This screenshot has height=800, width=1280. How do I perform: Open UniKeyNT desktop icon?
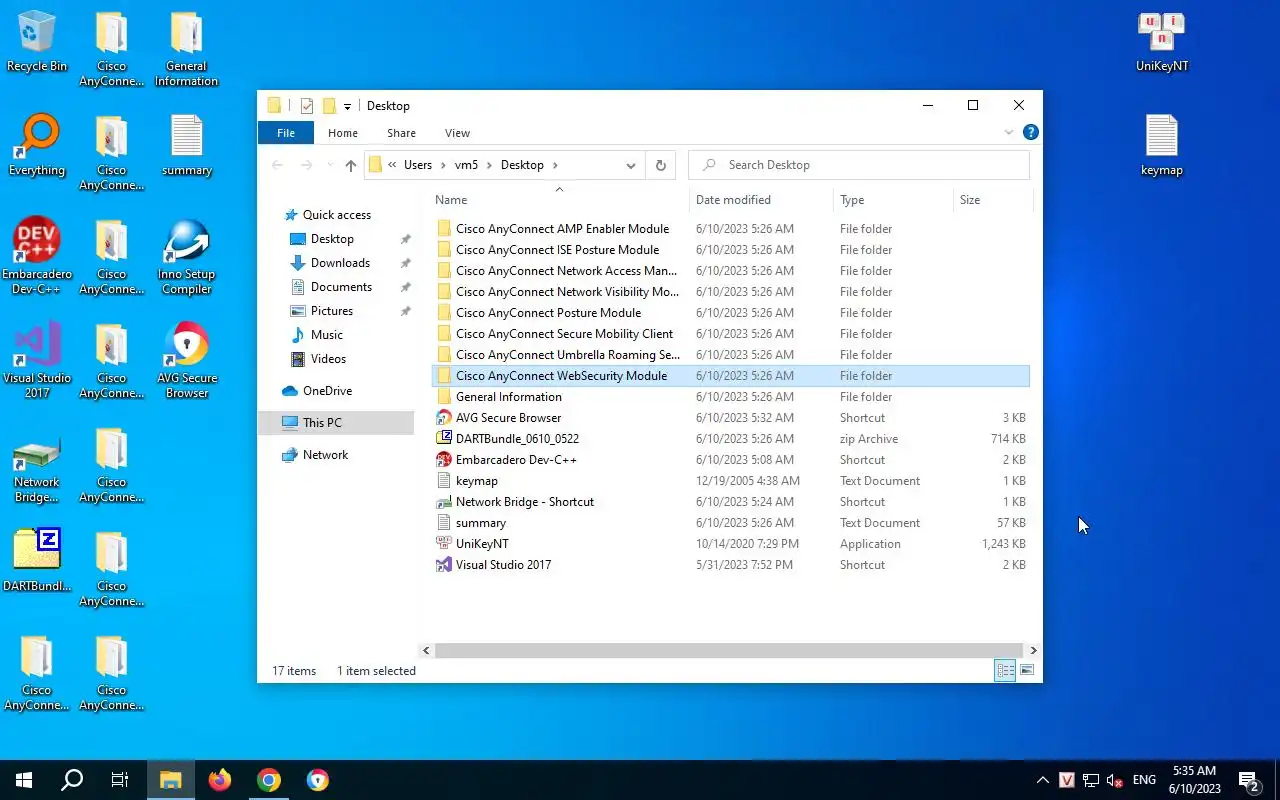pyautogui.click(x=1162, y=42)
